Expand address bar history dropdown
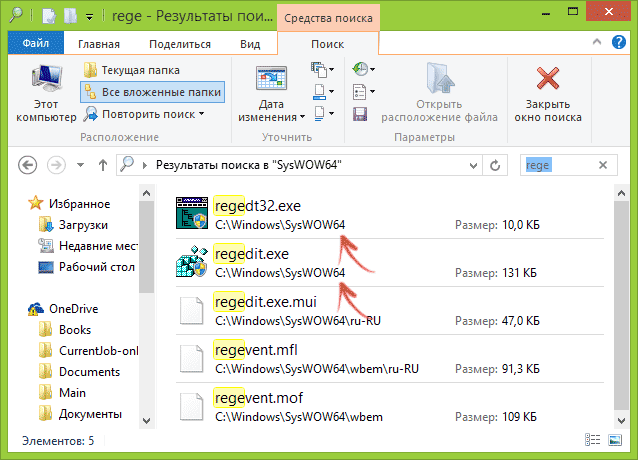The width and height of the screenshot is (638, 460). (473, 166)
